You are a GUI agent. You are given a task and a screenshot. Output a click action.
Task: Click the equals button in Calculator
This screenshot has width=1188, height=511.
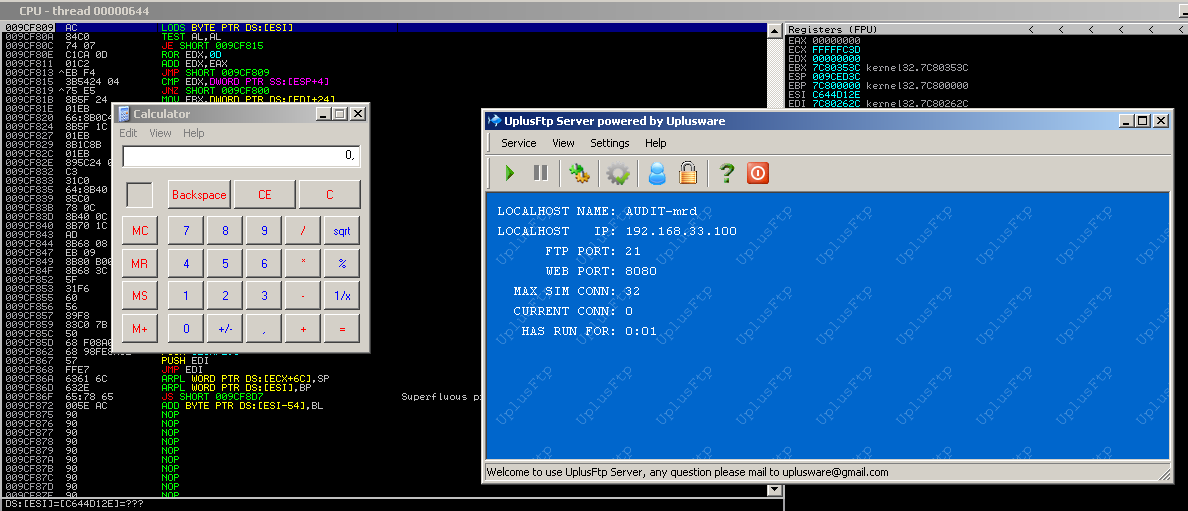tap(342, 328)
